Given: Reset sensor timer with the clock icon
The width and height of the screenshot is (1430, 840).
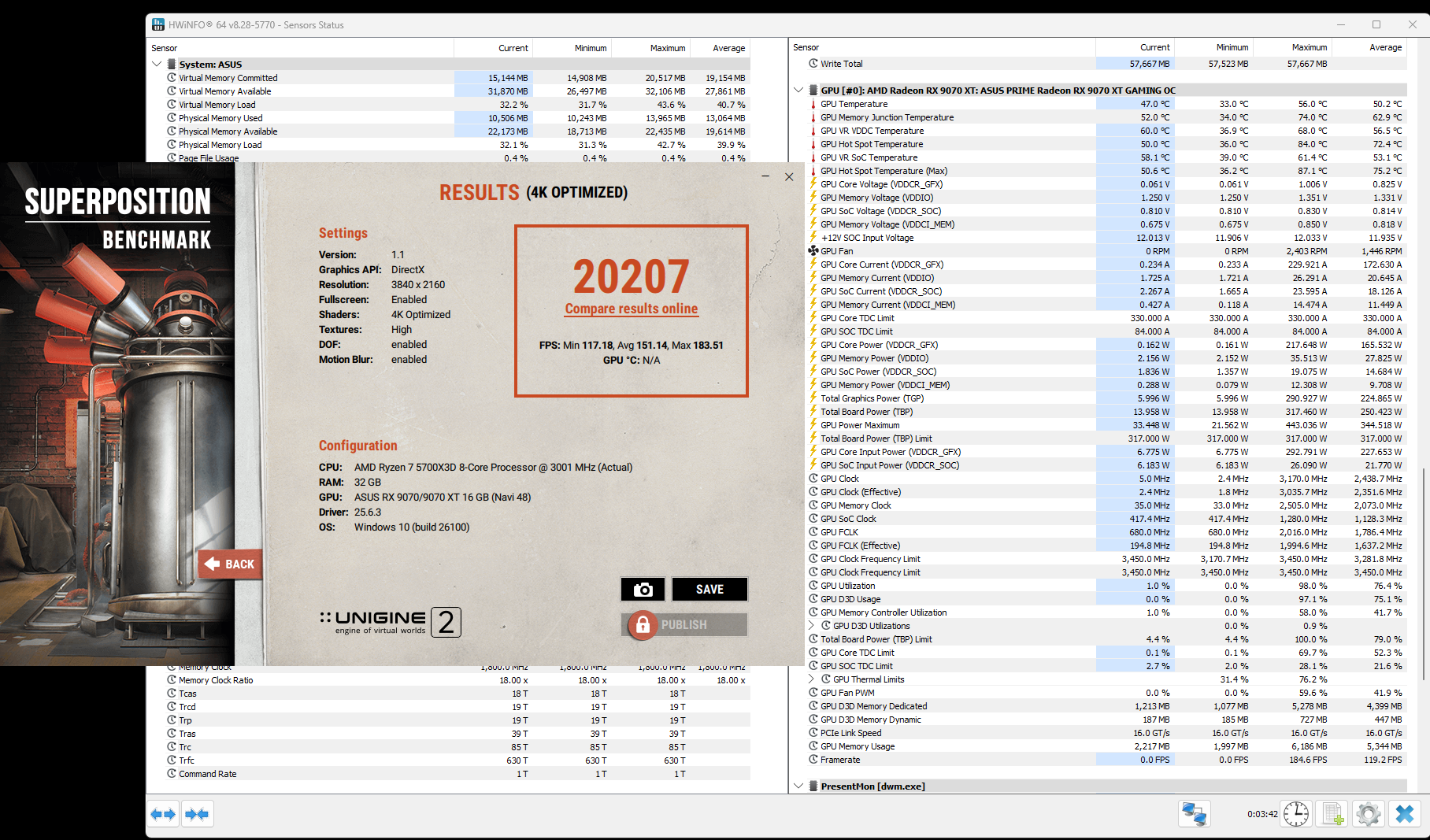Looking at the screenshot, I should point(1296,814).
